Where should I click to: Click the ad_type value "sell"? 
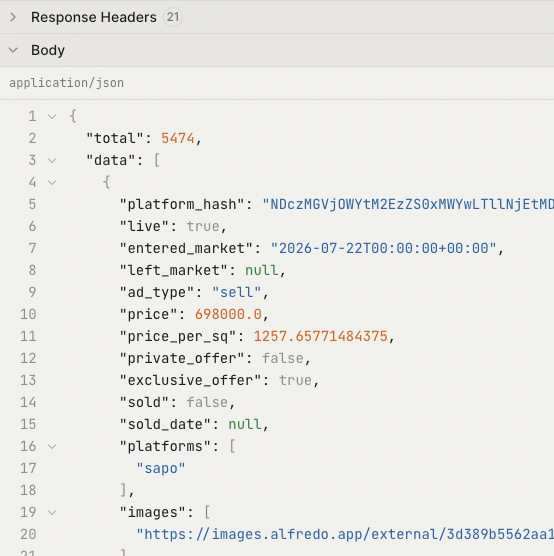237,292
